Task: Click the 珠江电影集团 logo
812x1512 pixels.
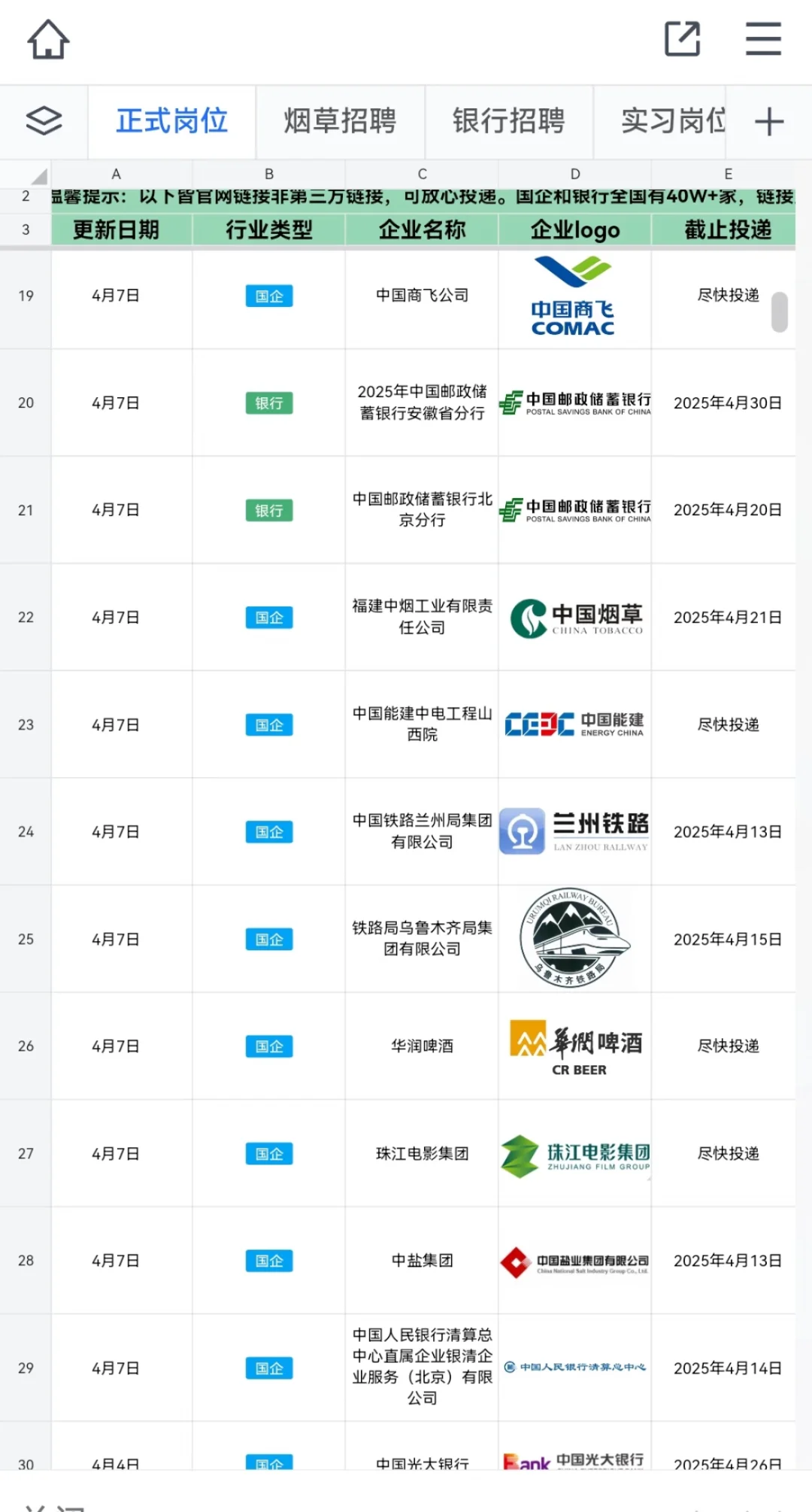Action: (x=576, y=1155)
